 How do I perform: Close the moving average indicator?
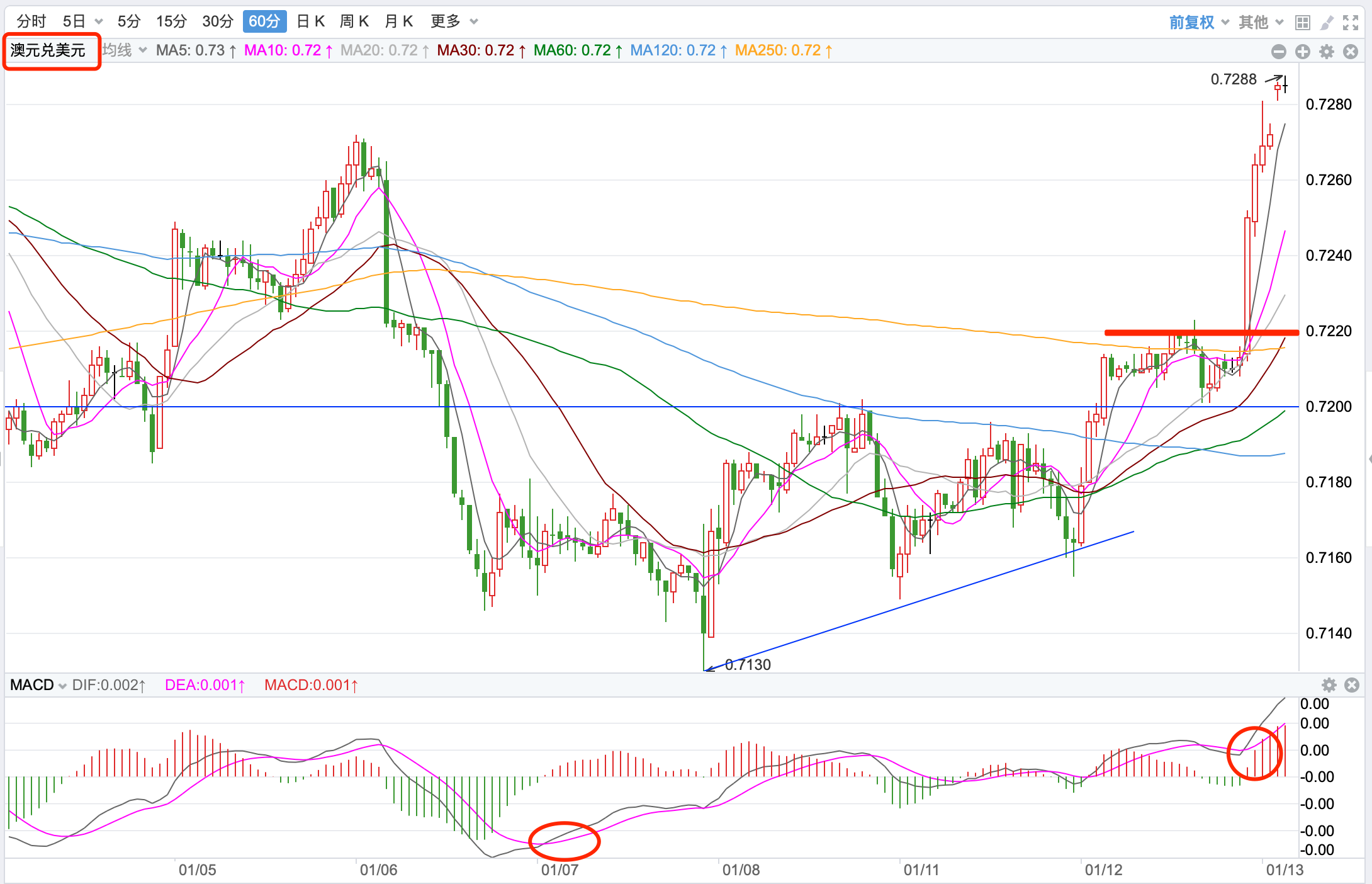1351,52
